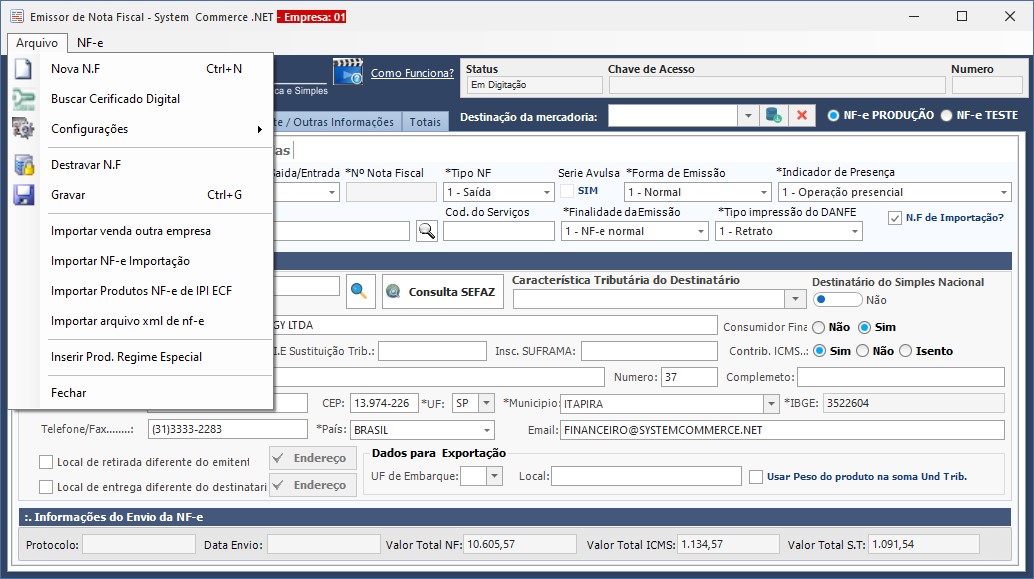
Task: Open the Como Funciona? link
Action: [412, 73]
